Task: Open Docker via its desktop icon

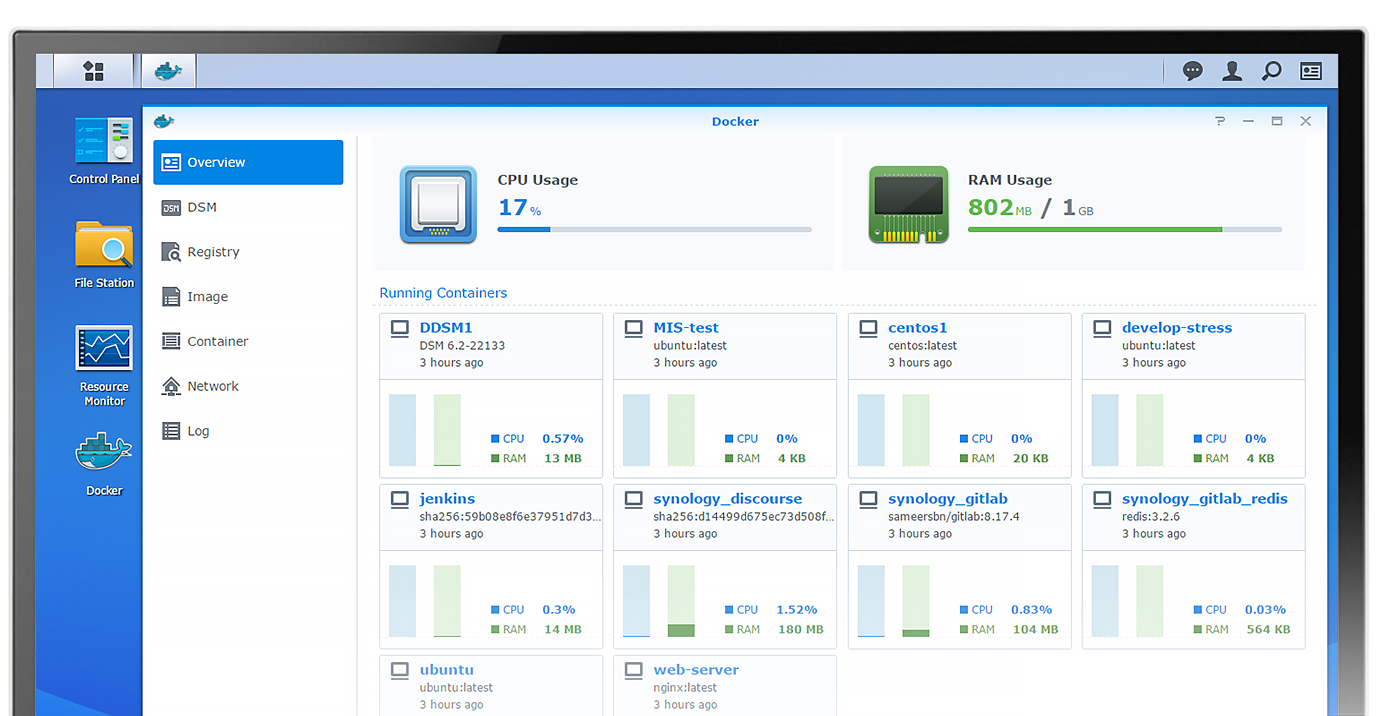Action: 103,452
